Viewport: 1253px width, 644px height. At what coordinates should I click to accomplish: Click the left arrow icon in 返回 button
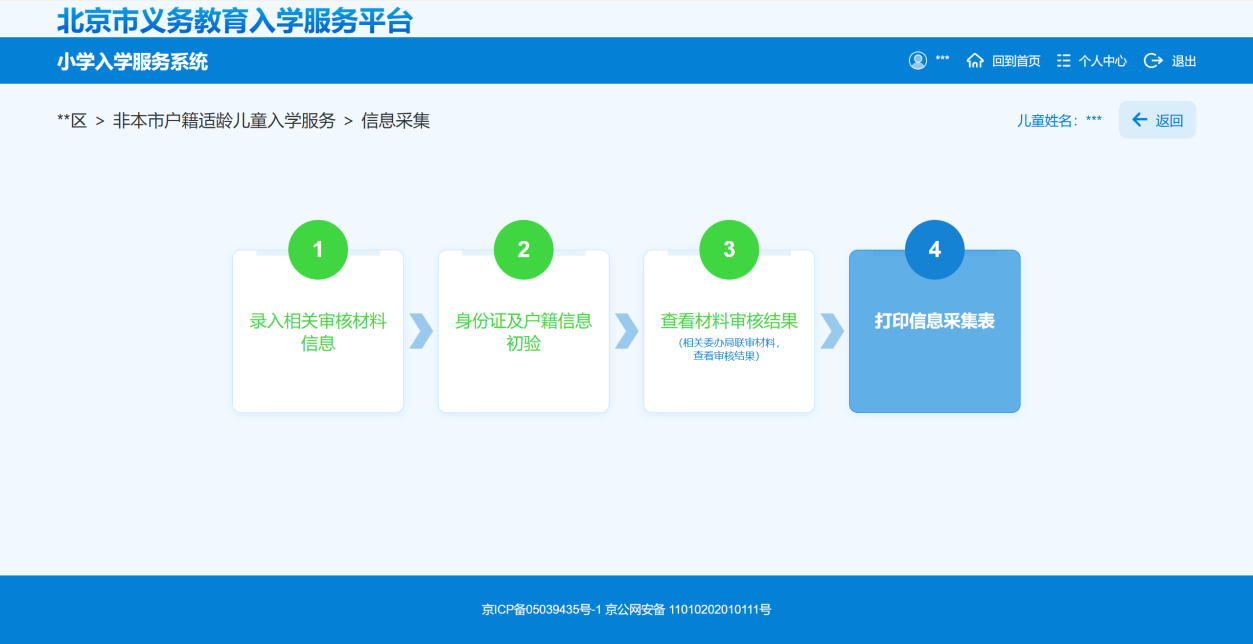(x=1139, y=120)
